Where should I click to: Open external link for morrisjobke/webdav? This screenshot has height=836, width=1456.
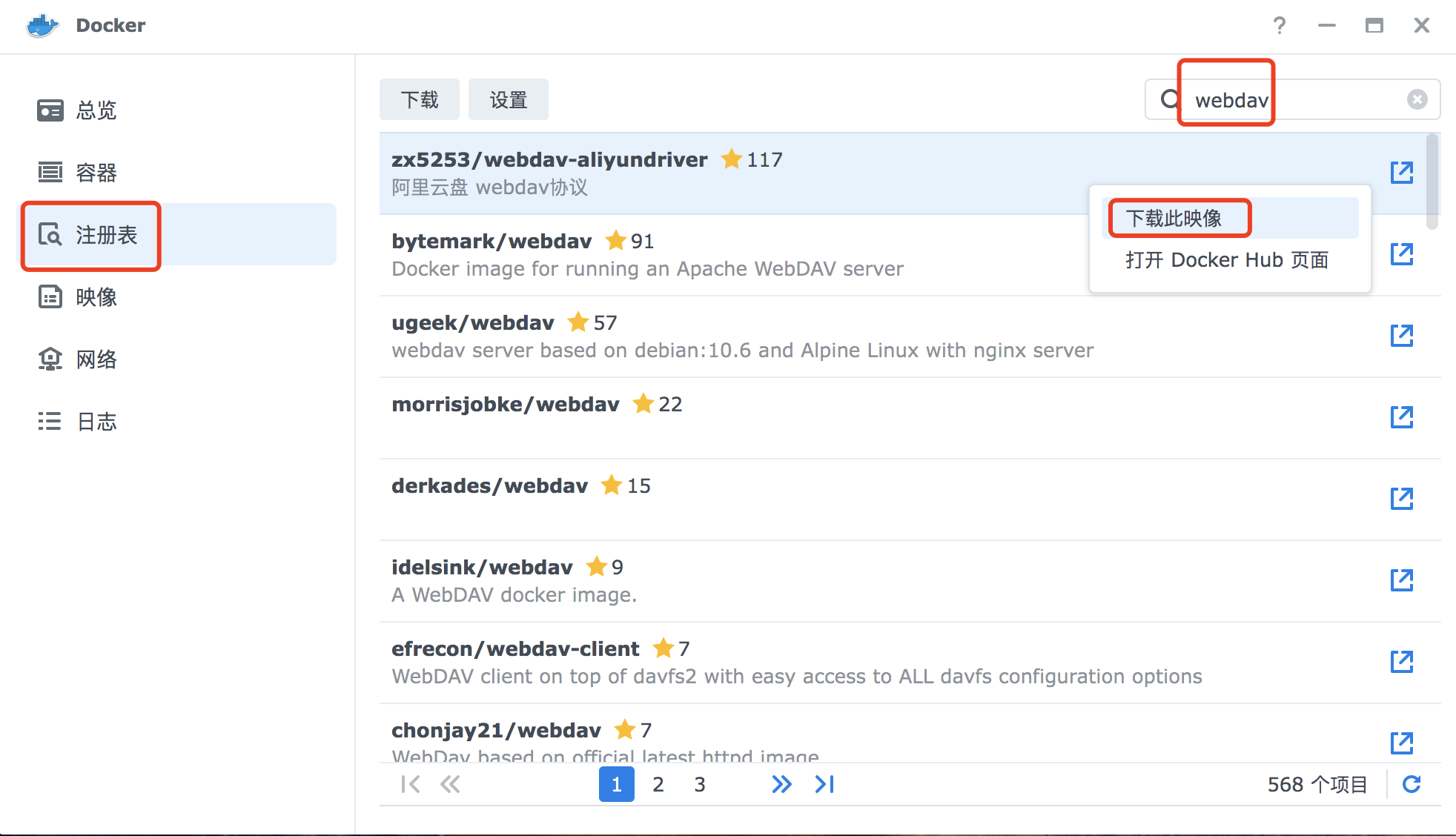click(1402, 417)
